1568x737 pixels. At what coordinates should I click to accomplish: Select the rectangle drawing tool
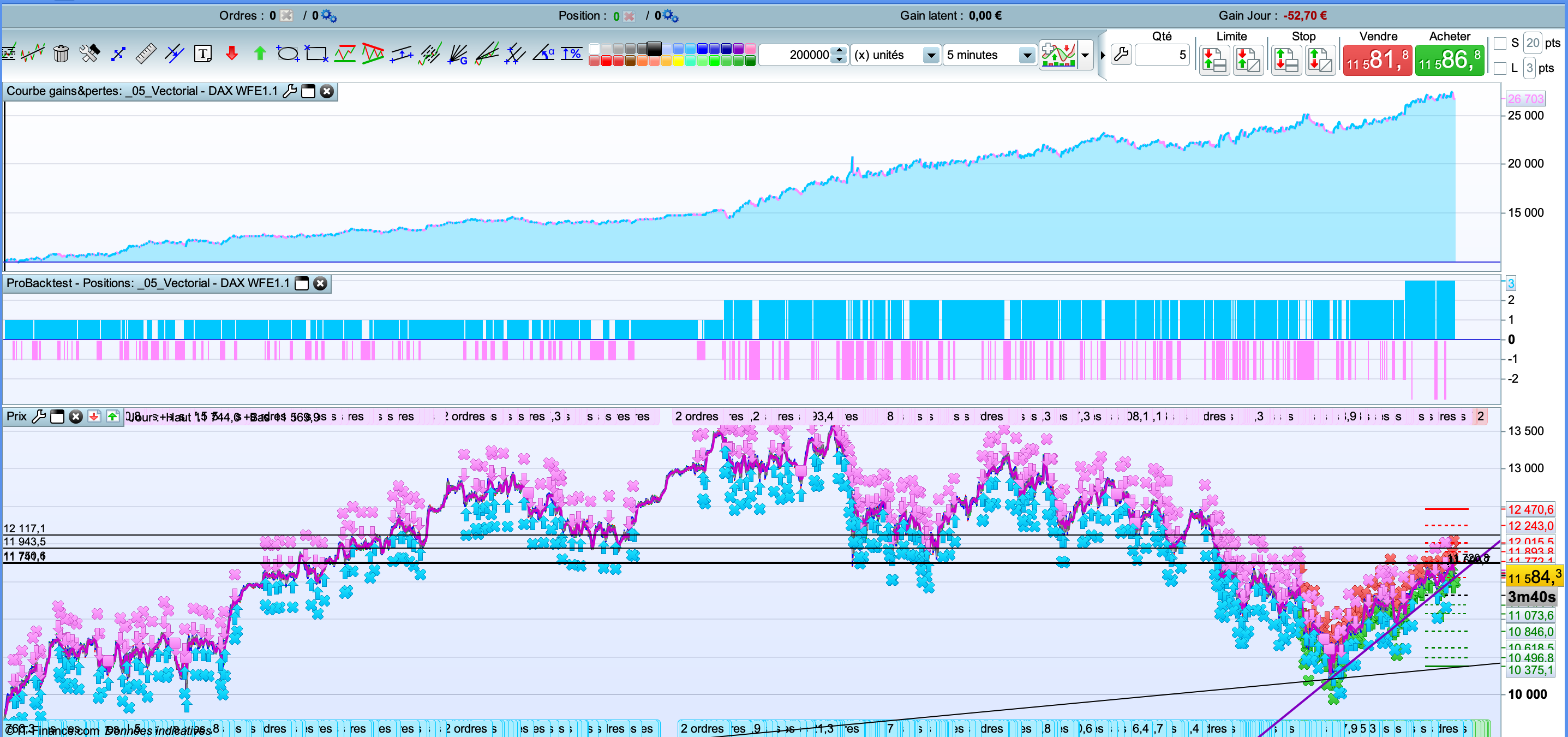click(316, 54)
